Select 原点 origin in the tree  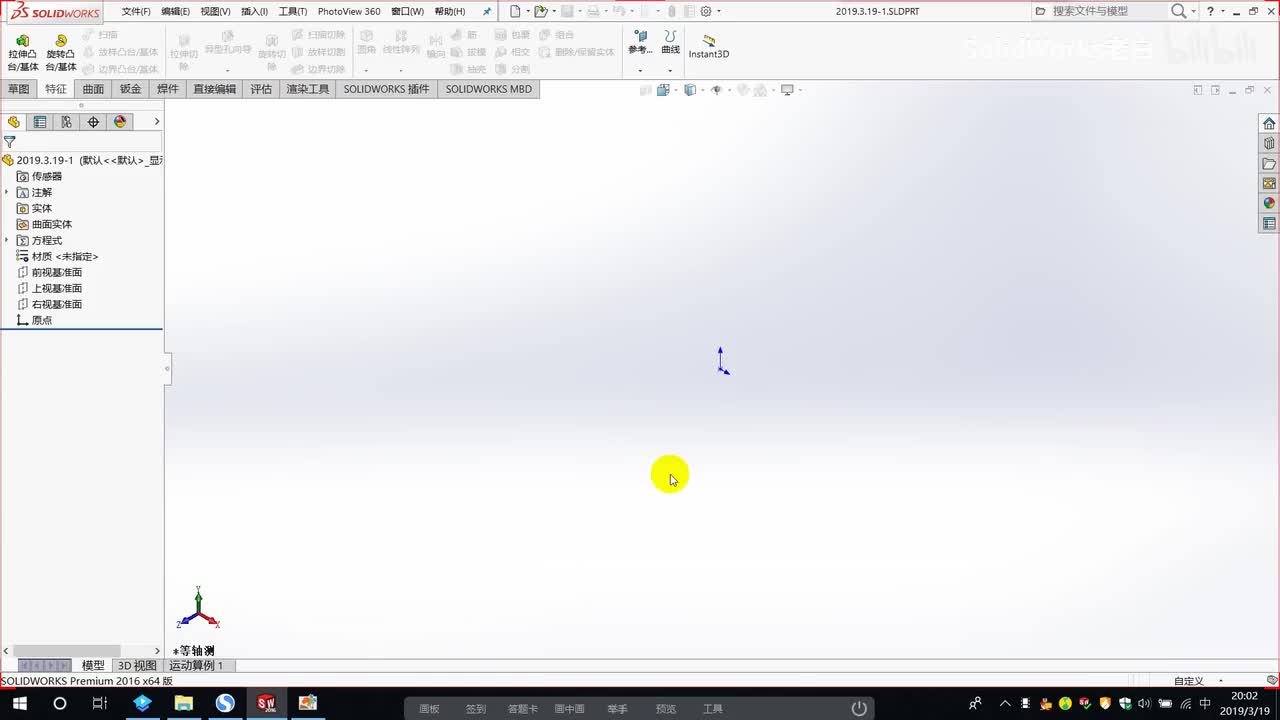tap(34, 320)
